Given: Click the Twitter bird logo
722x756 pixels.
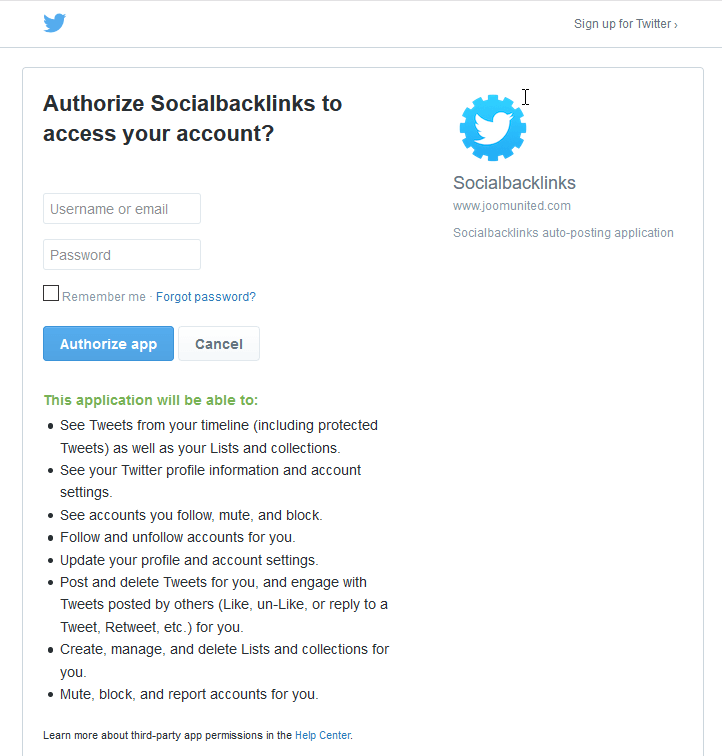Looking at the screenshot, I should (55, 23).
